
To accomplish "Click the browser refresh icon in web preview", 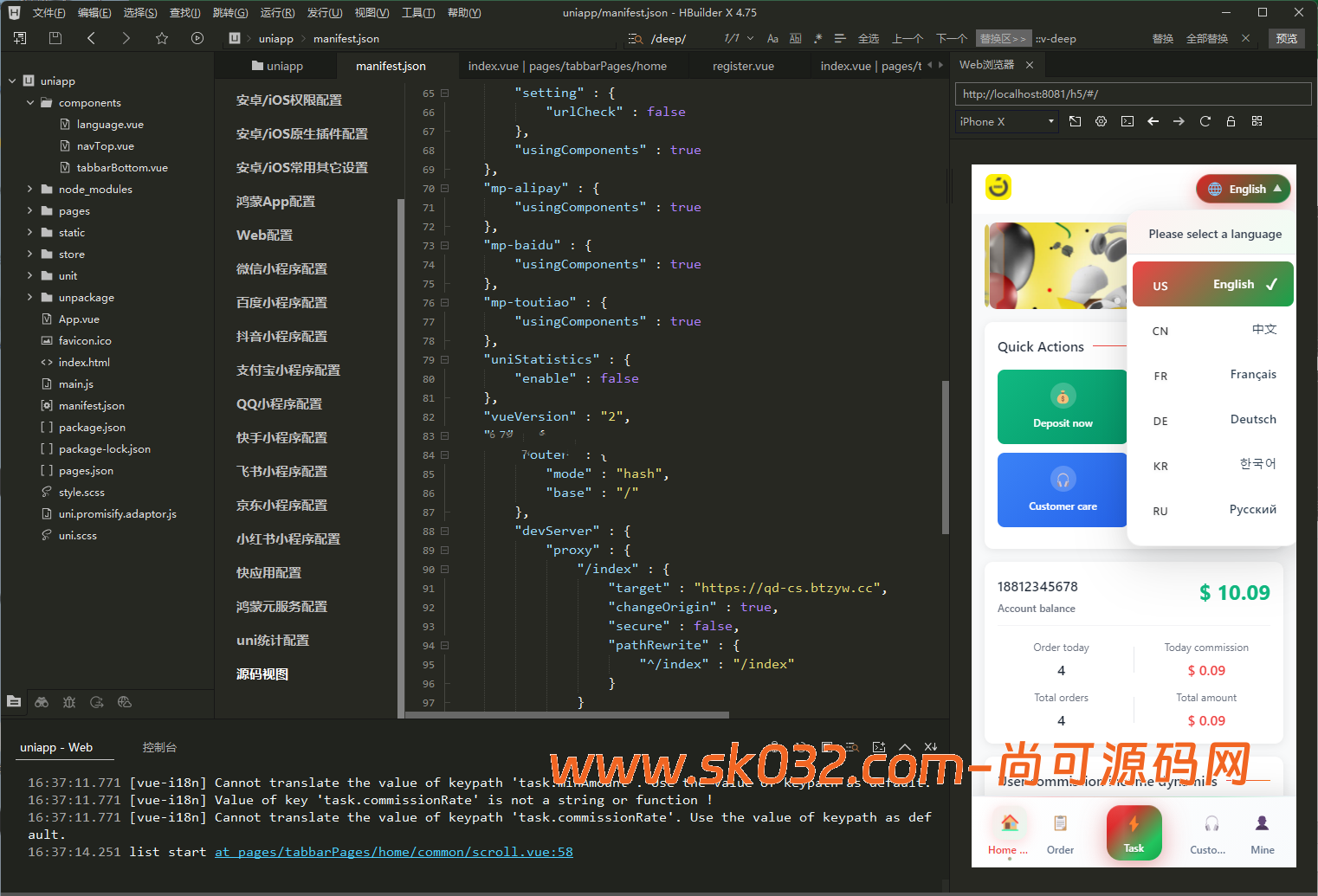I will point(1205,121).
